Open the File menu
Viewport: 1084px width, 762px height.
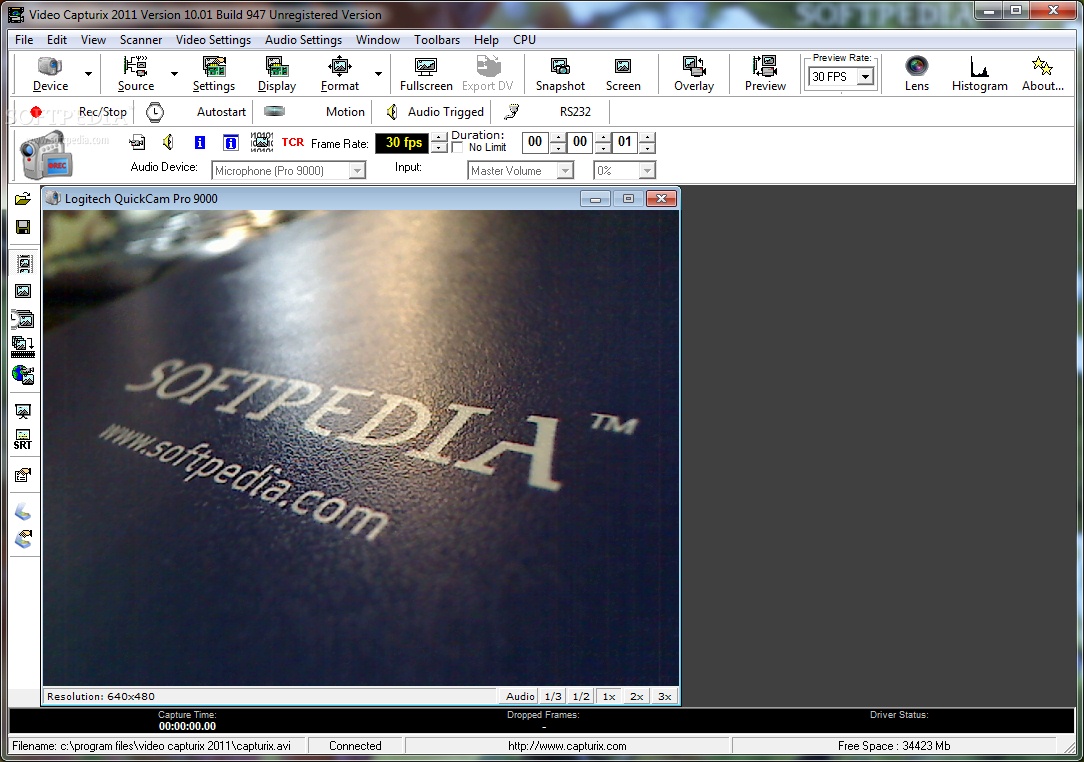pyautogui.click(x=24, y=39)
